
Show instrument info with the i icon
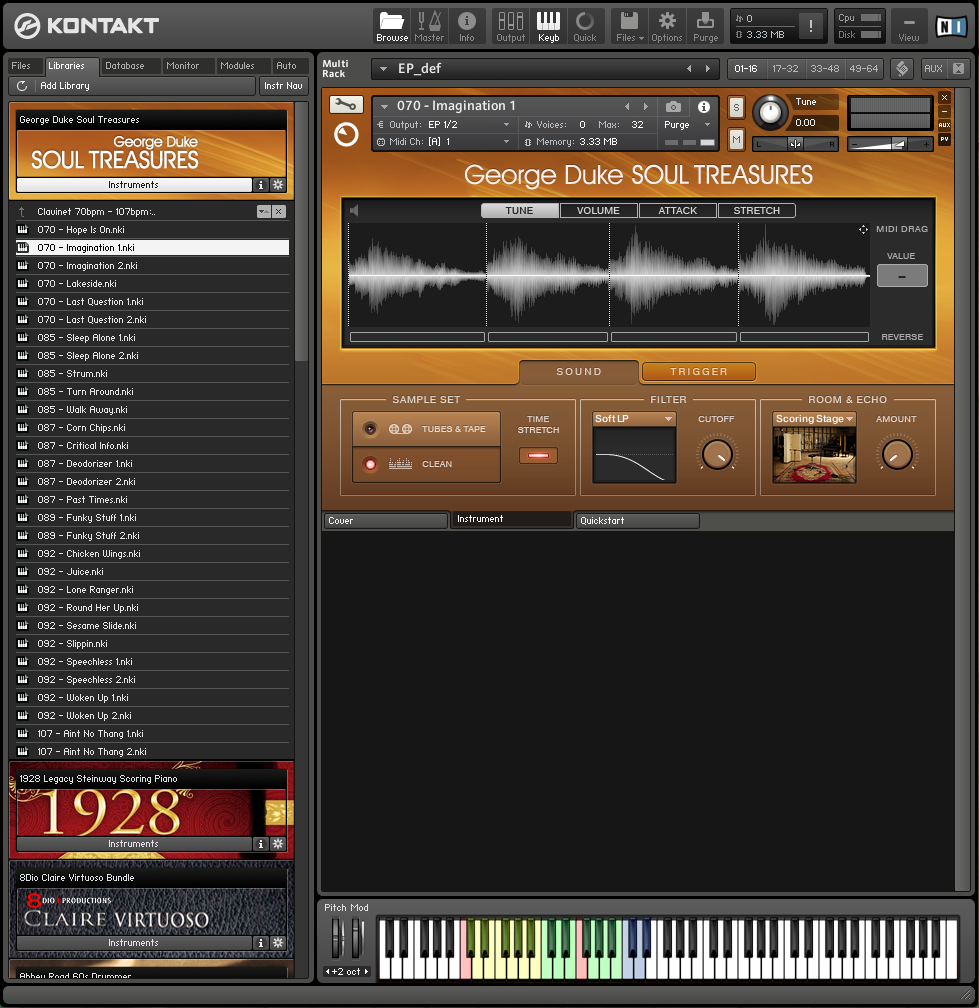pyautogui.click(x=704, y=106)
